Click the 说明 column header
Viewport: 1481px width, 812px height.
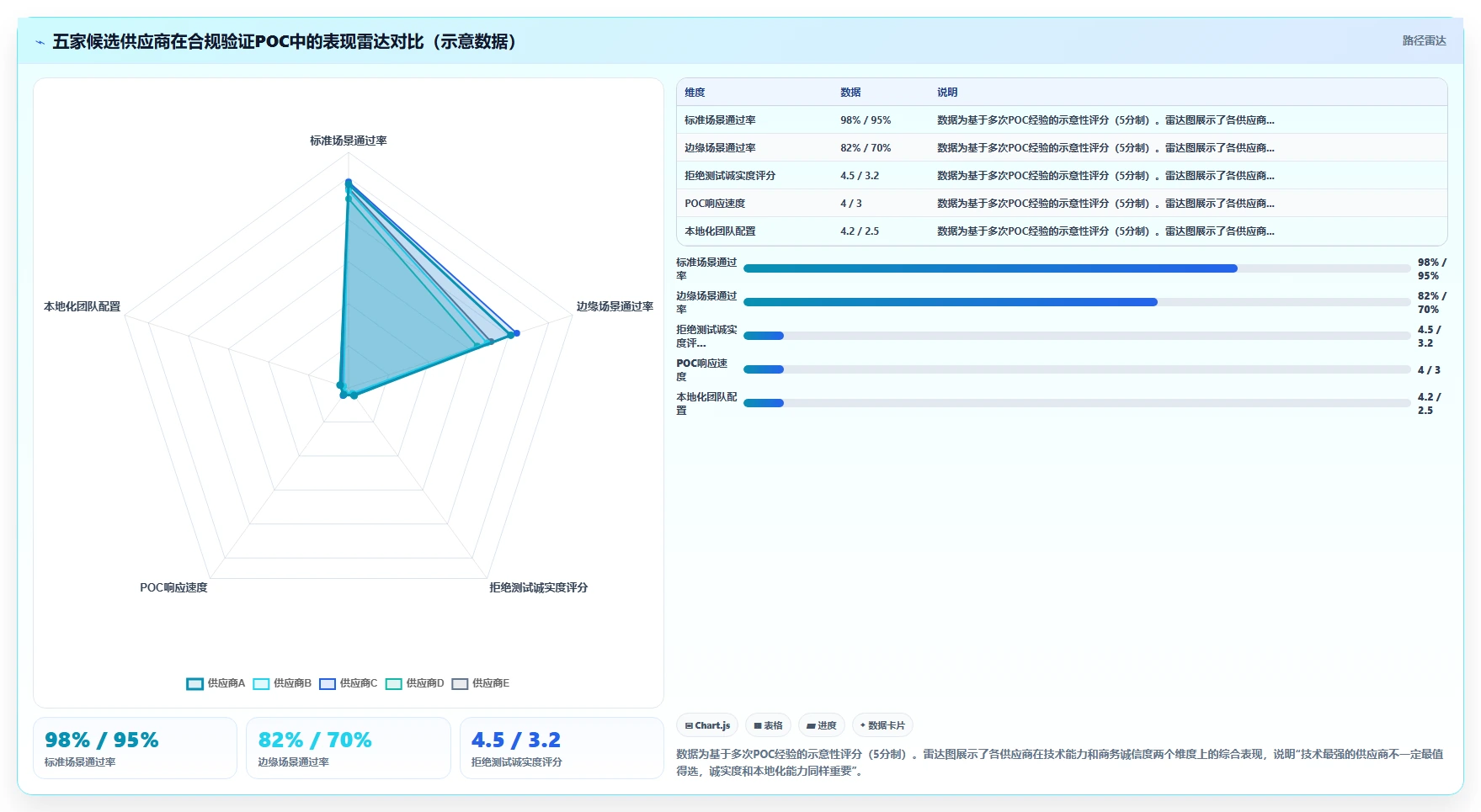click(x=947, y=93)
